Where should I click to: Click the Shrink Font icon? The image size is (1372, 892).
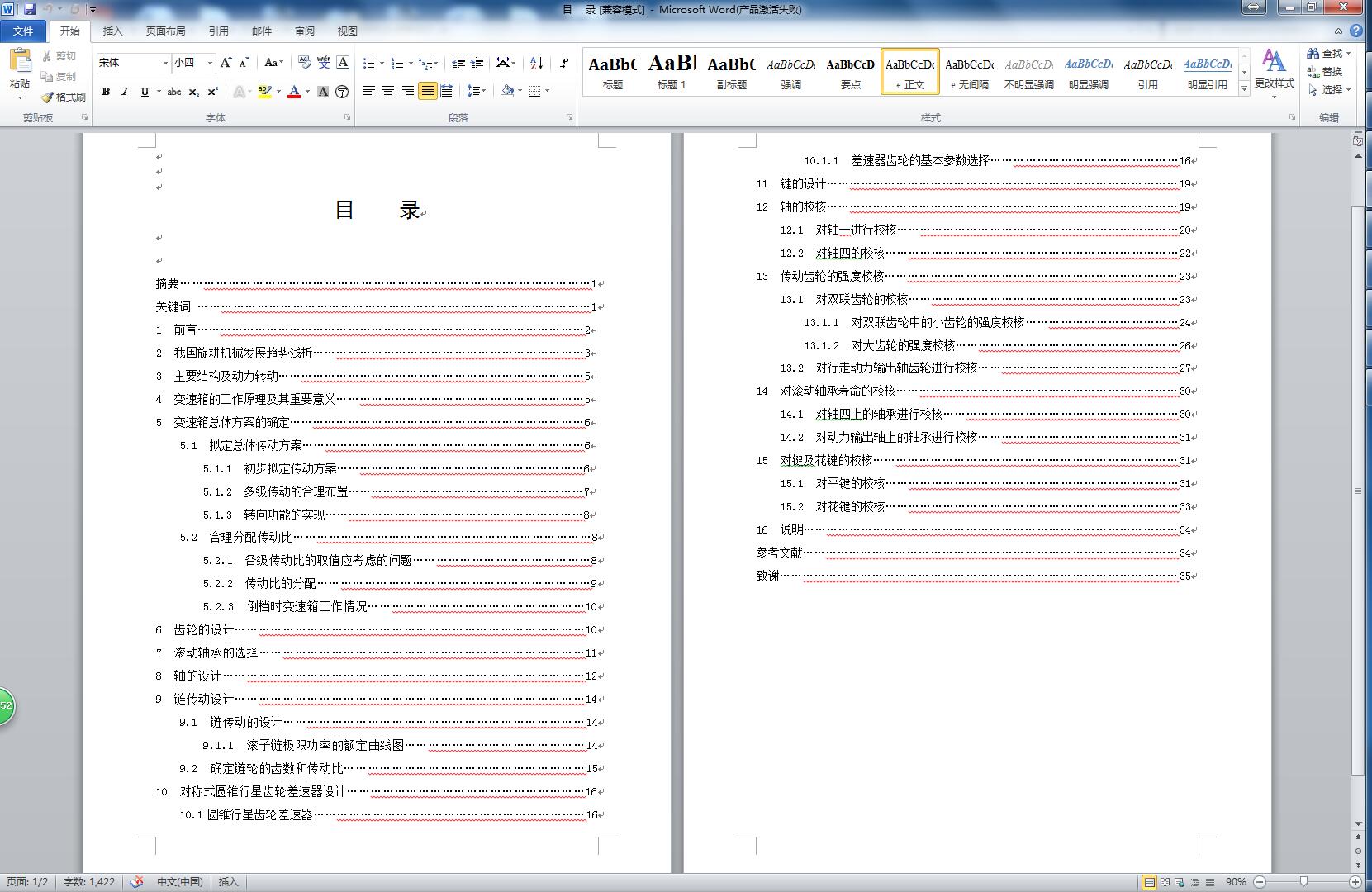(x=244, y=63)
